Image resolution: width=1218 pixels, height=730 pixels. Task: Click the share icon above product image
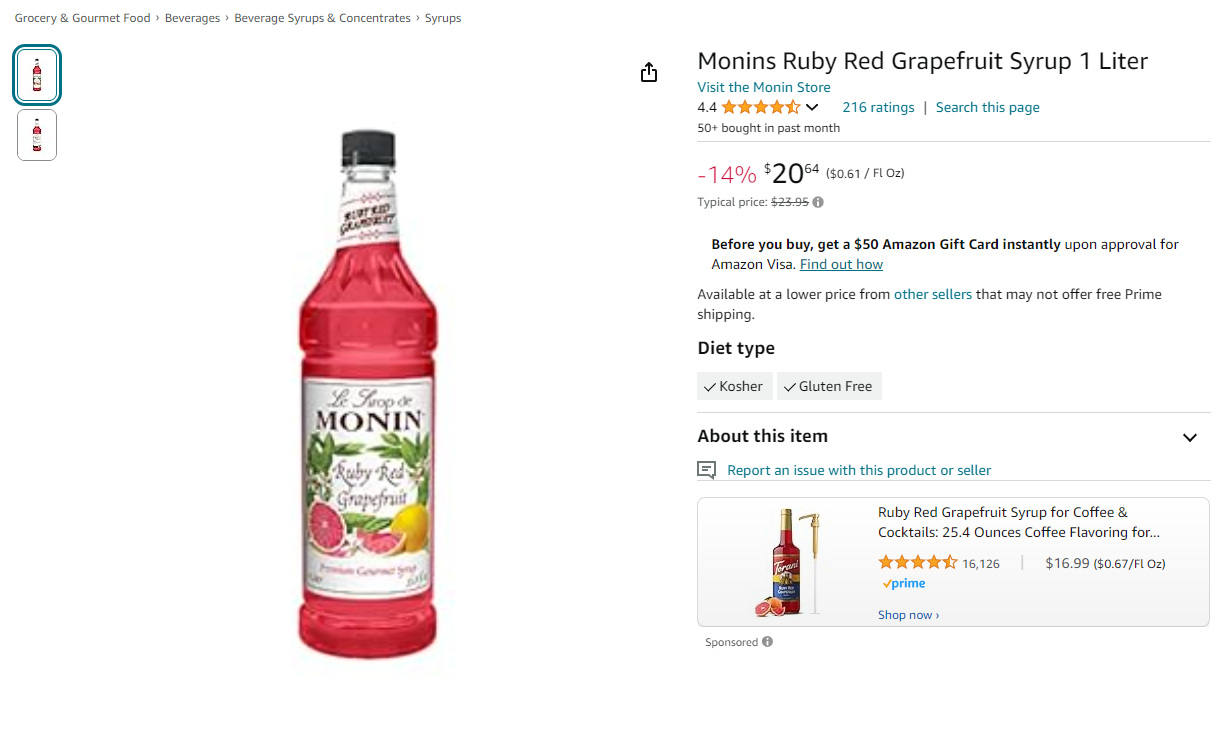click(649, 72)
